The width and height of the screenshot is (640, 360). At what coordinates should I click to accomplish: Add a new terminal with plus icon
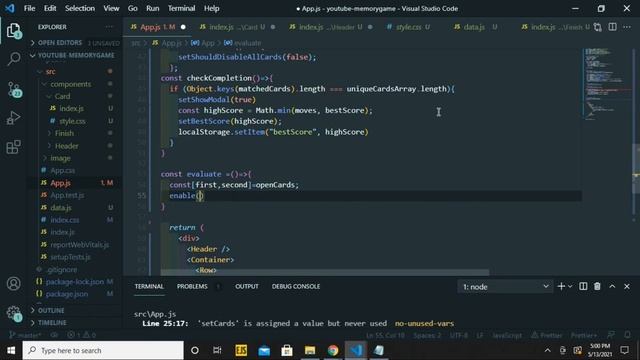pyautogui.click(x=561, y=287)
